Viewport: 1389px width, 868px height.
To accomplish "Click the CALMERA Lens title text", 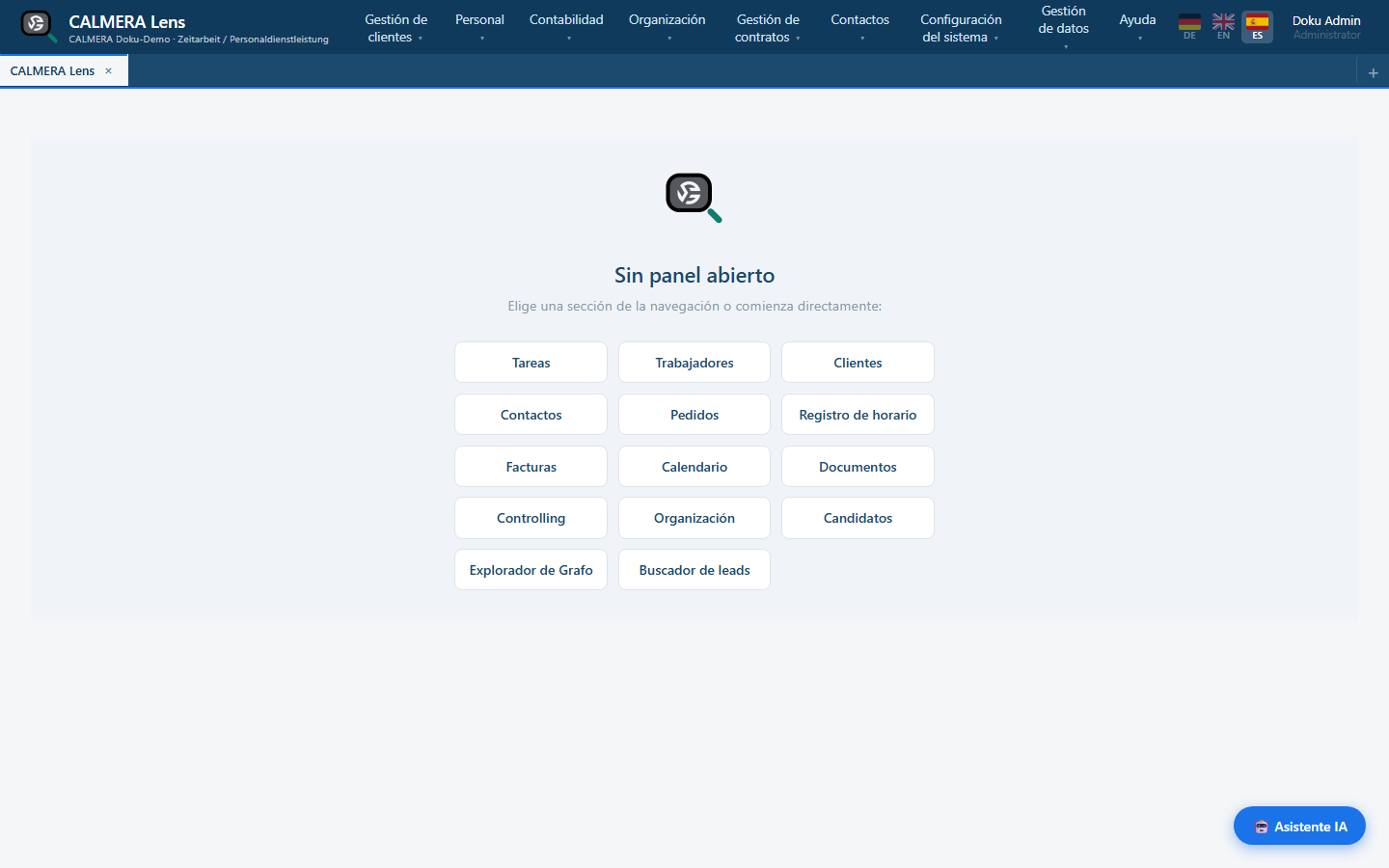I will (x=127, y=21).
